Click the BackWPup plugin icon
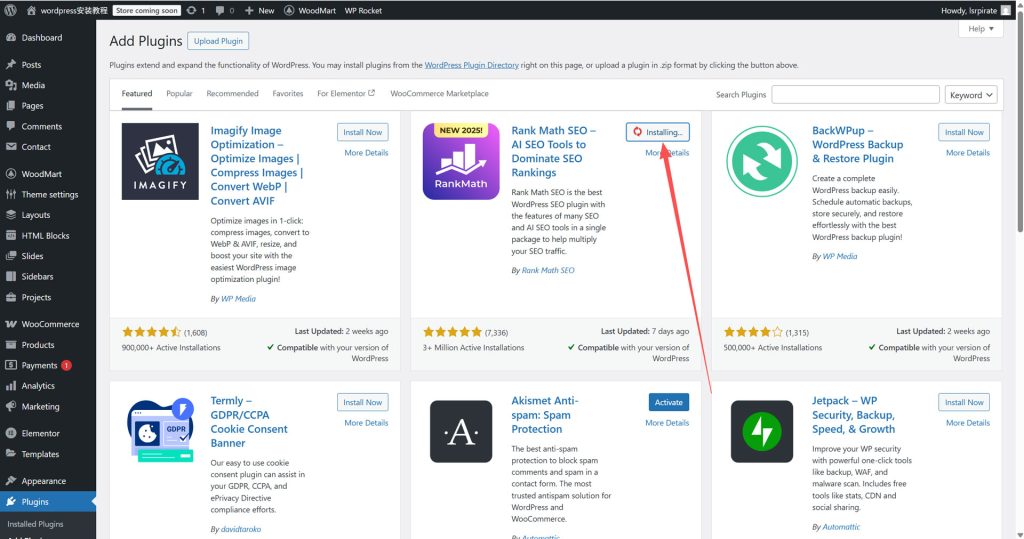Image resolution: width=1024 pixels, height=539 pixels. (762, 161)
